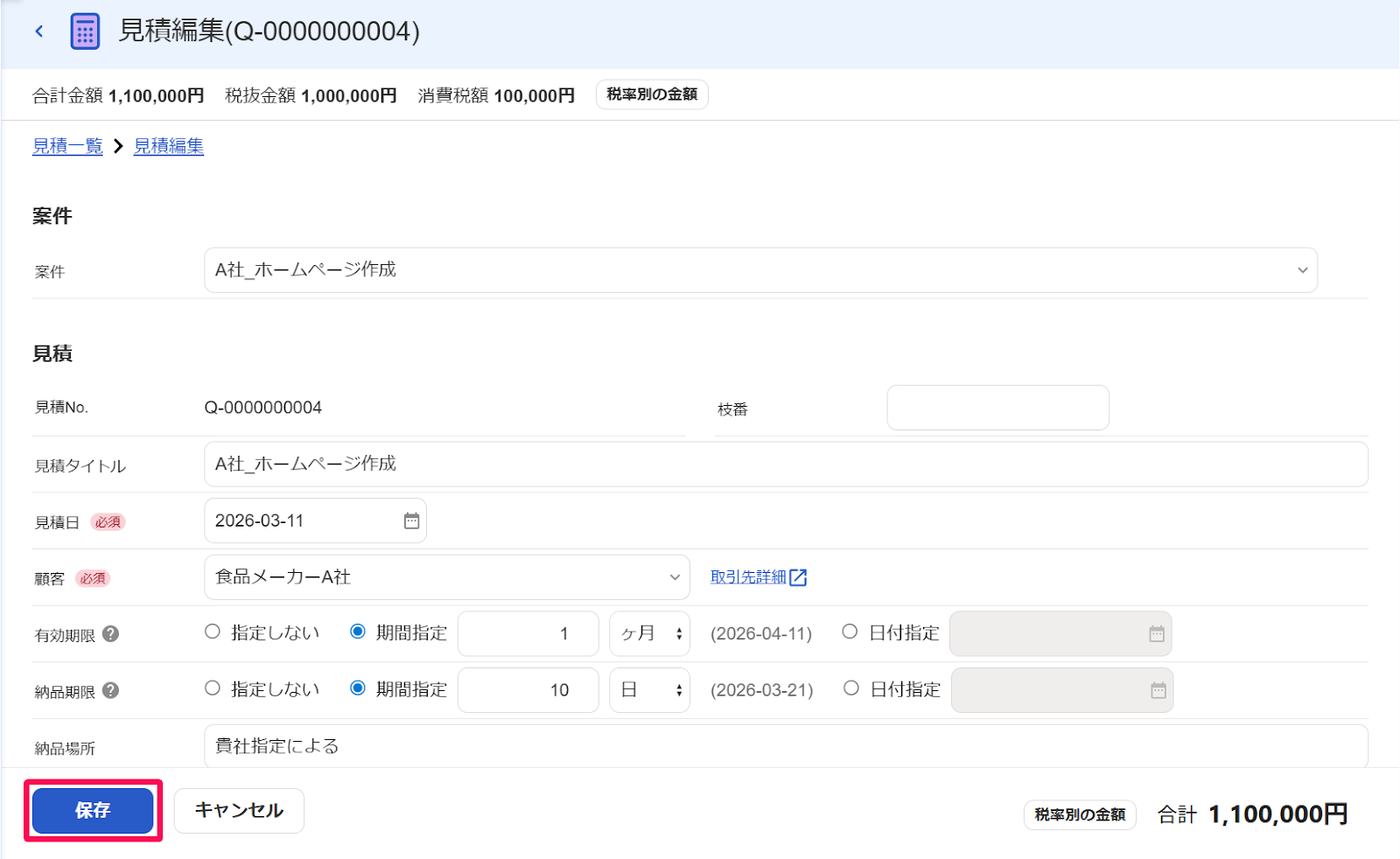Open 税率別の金額 in top summary bar
The width and height of the screenshot is (1400, 859).
pyautogui.click(x=652, y=94)
